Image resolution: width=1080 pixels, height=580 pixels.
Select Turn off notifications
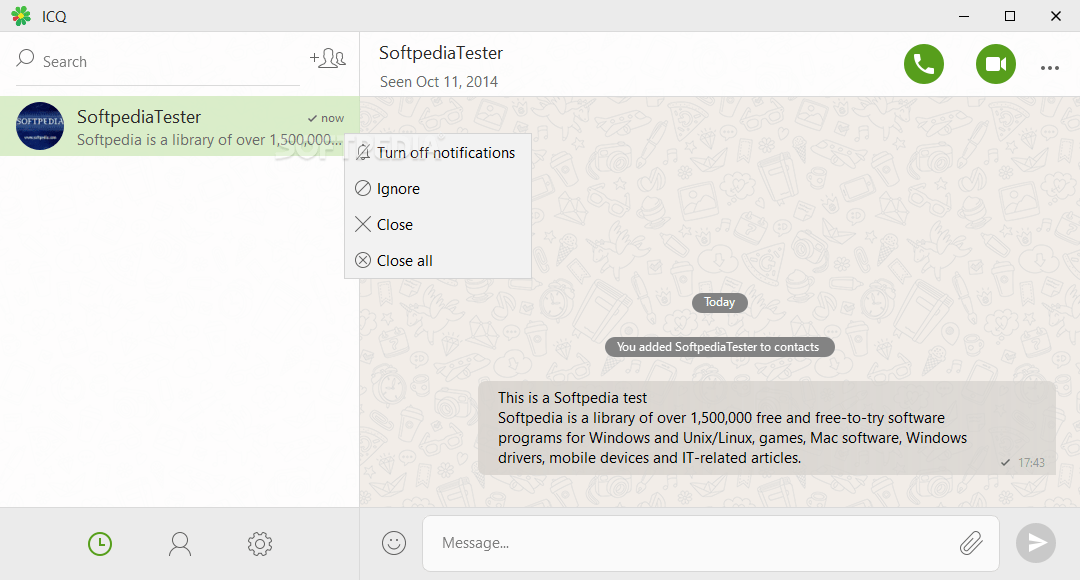coord(437,153)
